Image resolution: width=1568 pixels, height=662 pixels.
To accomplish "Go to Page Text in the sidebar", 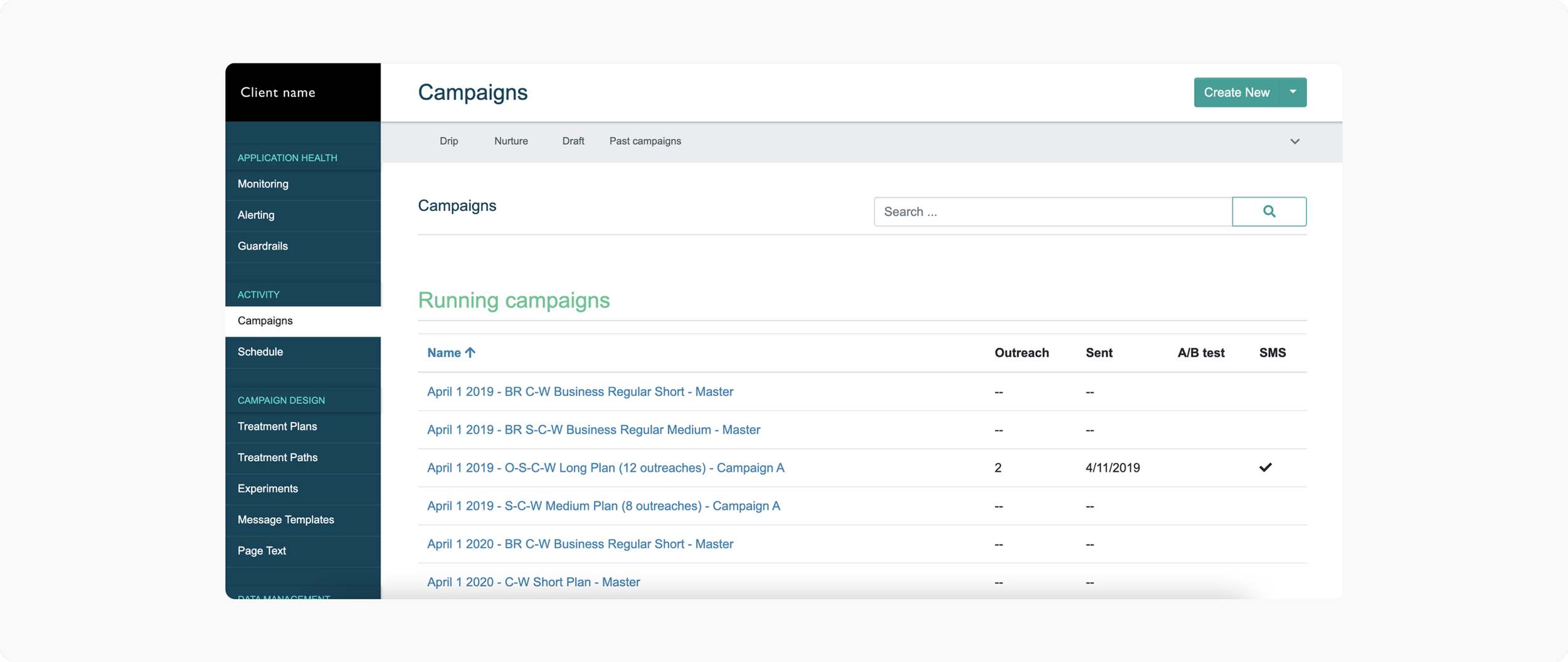I will click(303, 551).
